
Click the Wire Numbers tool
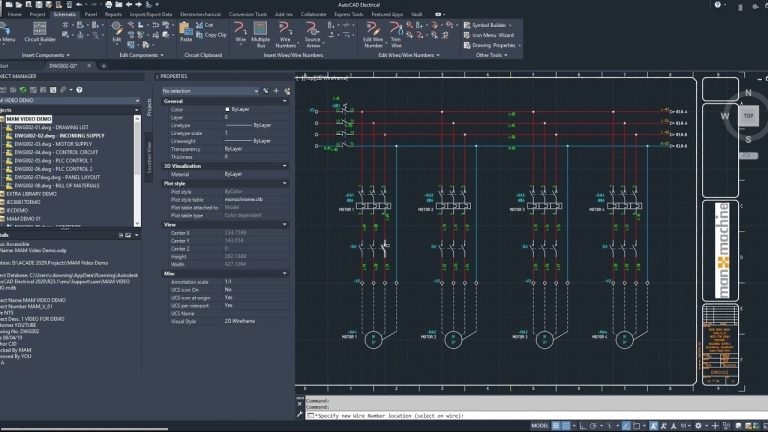[285, 34]
